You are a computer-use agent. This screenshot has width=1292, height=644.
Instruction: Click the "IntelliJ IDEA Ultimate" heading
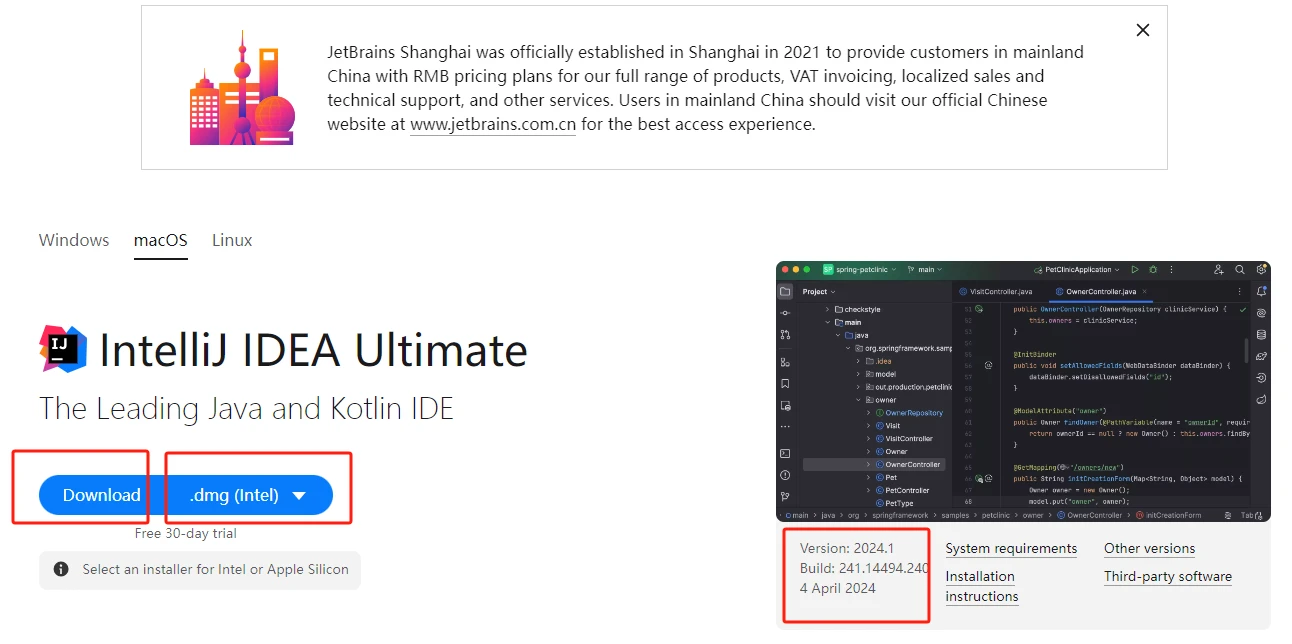(x=313, y=350)
